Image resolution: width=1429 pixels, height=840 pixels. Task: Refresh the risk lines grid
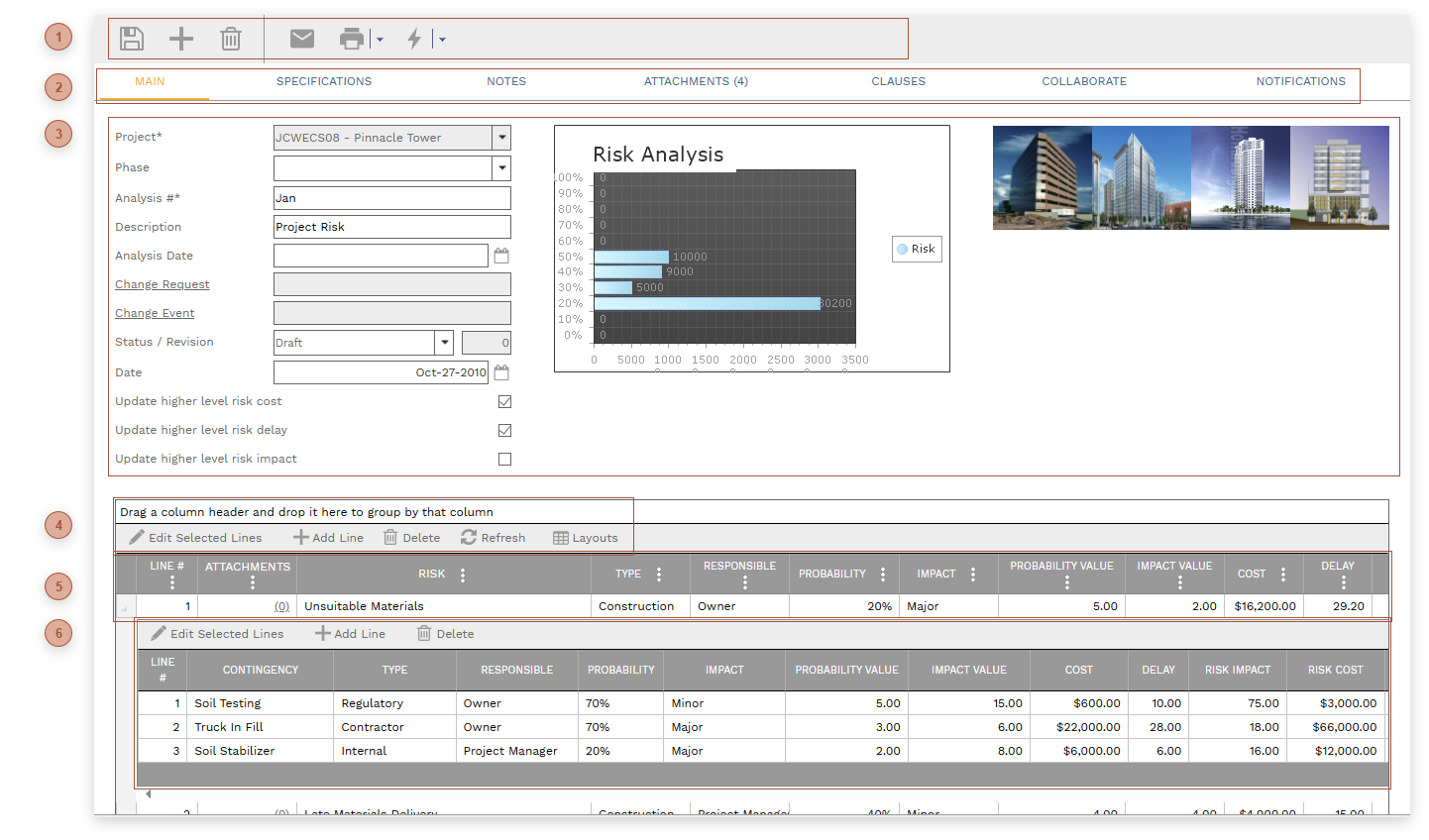click(493, 538)
